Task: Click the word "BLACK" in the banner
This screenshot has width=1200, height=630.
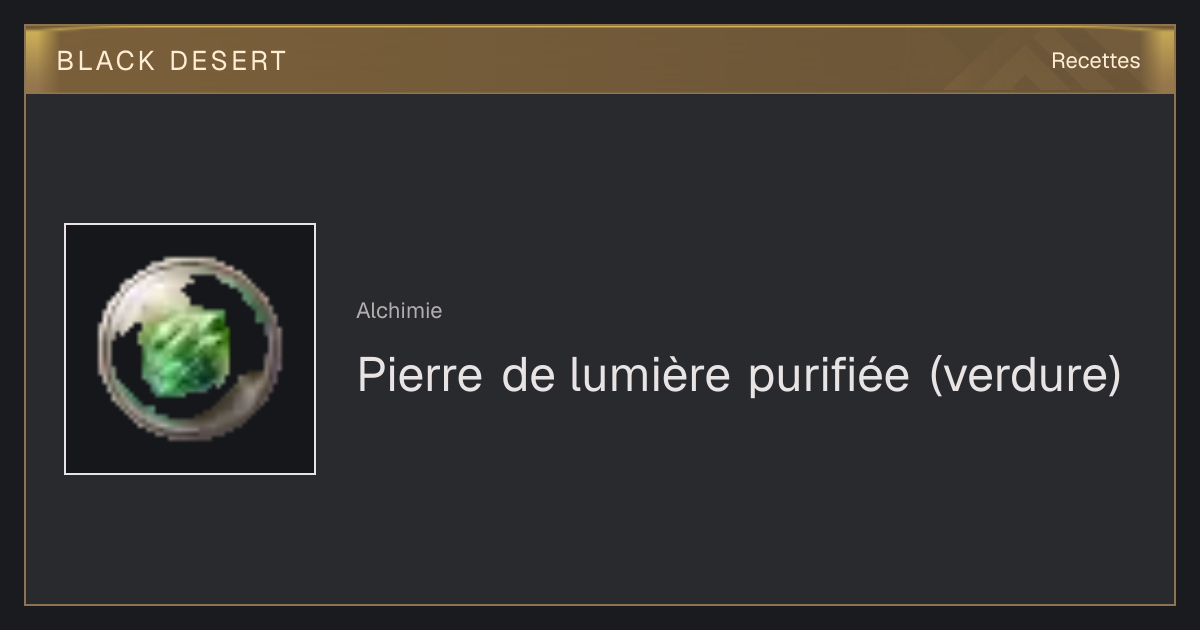Action: (106, 61)
